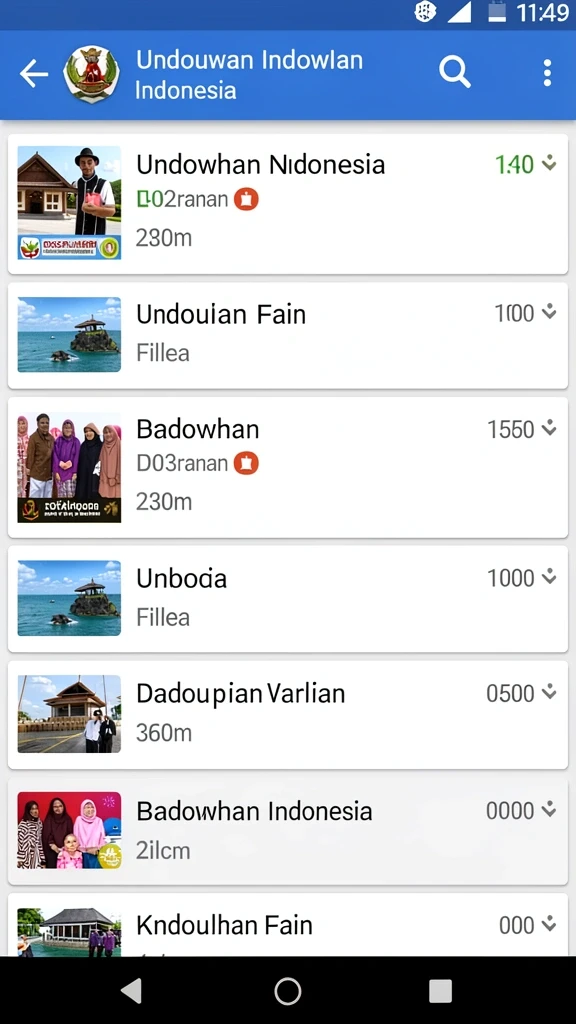Viewport: 576px width, 1024px height.
Task: Expand chevron next to 1.40
Action: pos(549,163)
